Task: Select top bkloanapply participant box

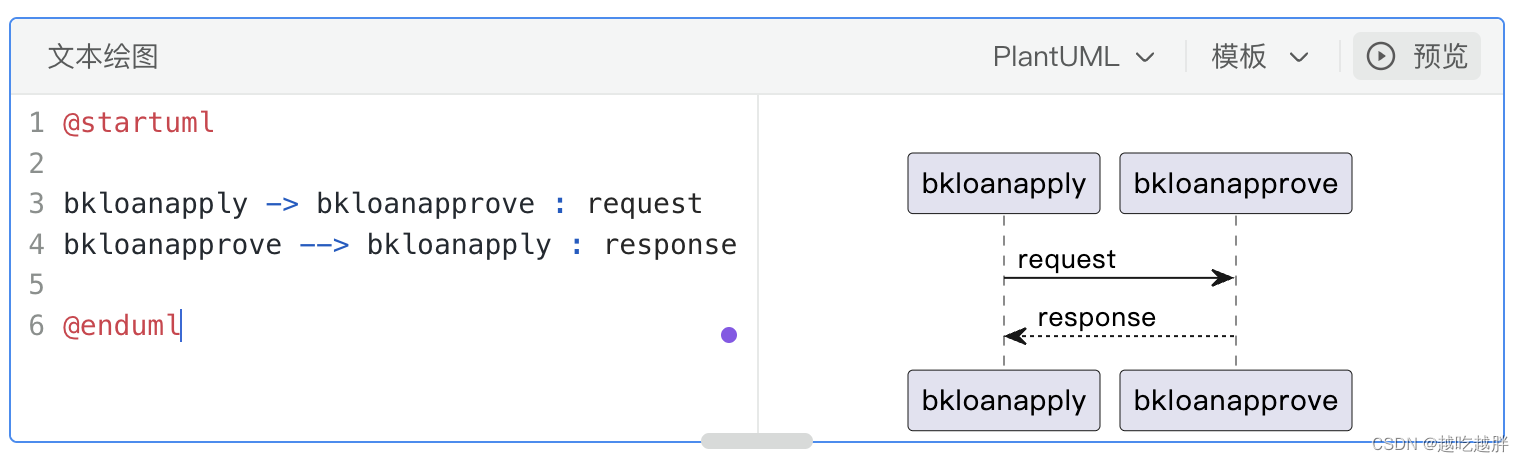Action: coord(1003,183)
